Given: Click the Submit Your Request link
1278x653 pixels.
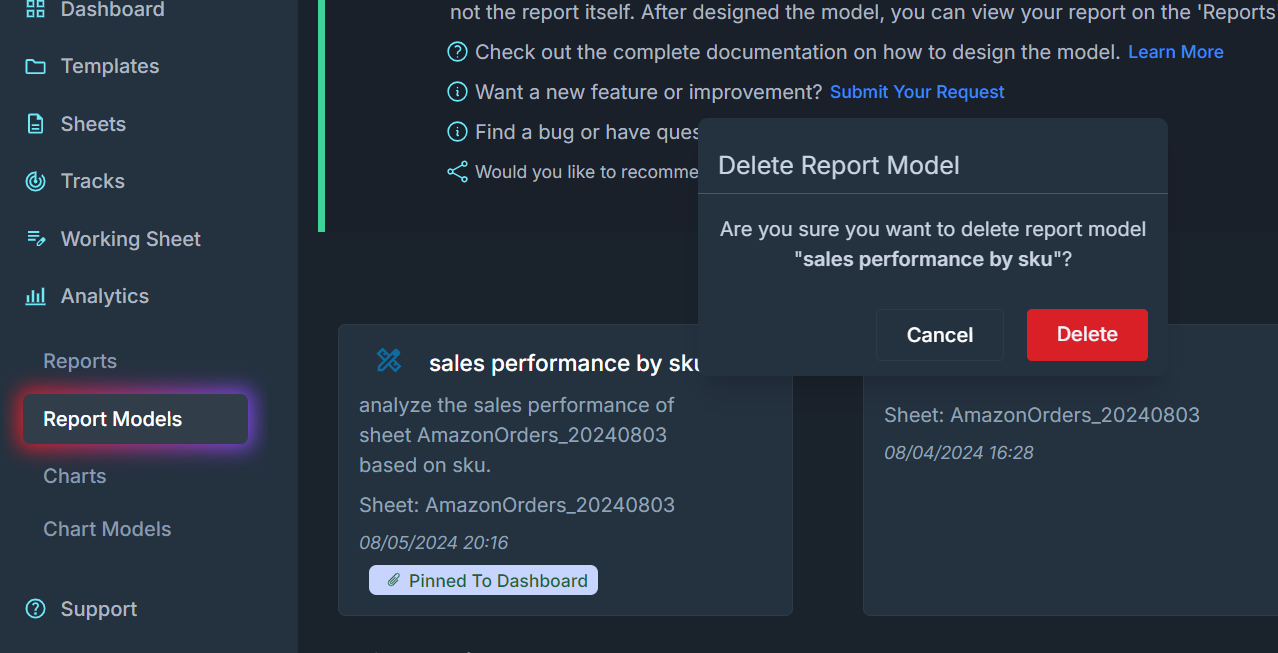Looking at the screenshot, I should click(x=917, y=92).
